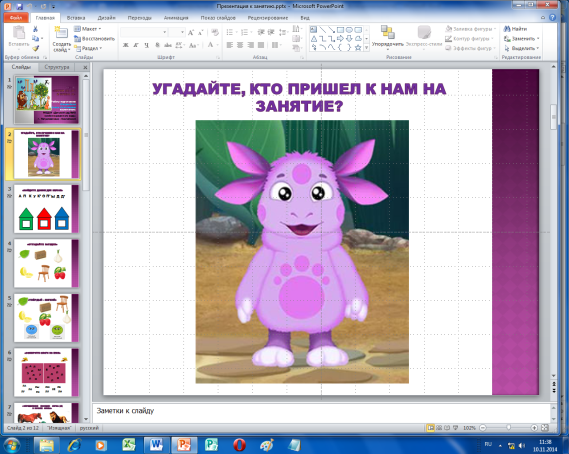Open the Показ слайдов ribbon tab
Viewport: 569px width, 454px height.
[x=218, y=17]
